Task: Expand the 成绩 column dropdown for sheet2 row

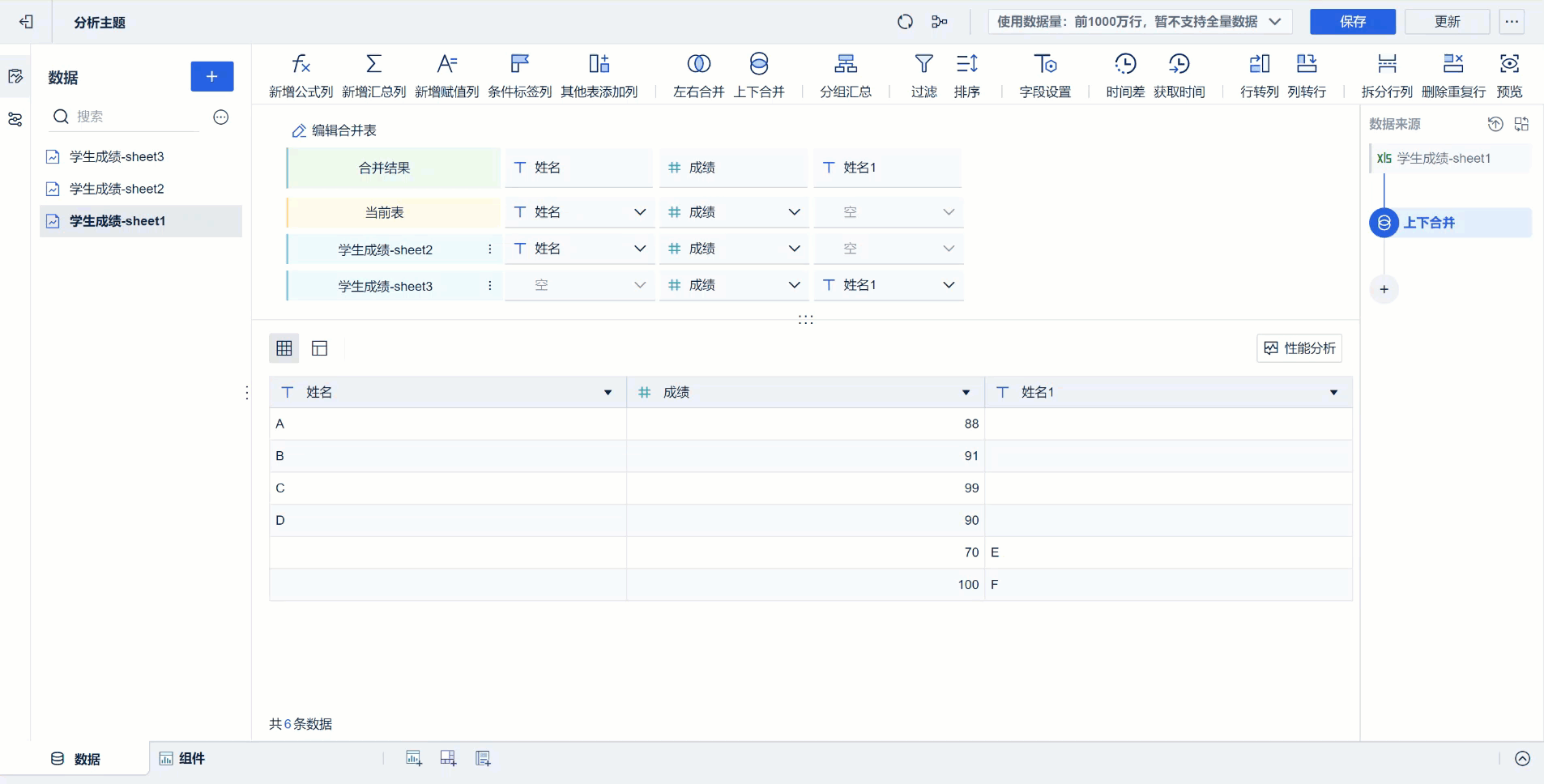Action: coord(793,248)
